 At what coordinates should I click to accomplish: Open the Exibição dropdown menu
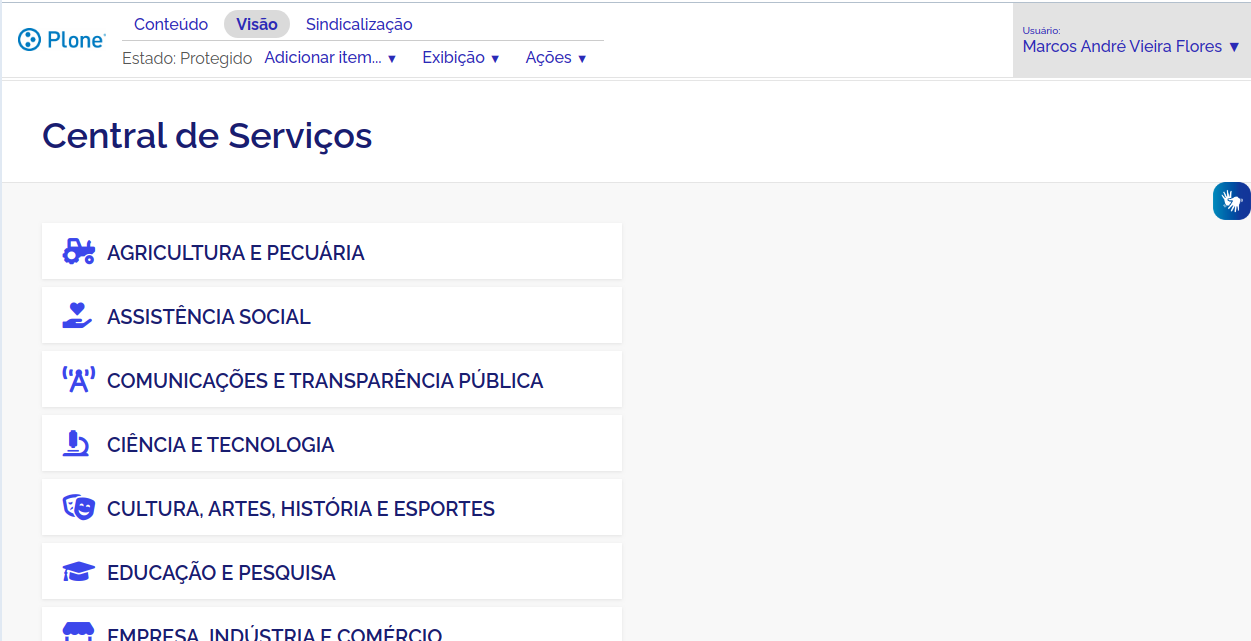(460, 58)
